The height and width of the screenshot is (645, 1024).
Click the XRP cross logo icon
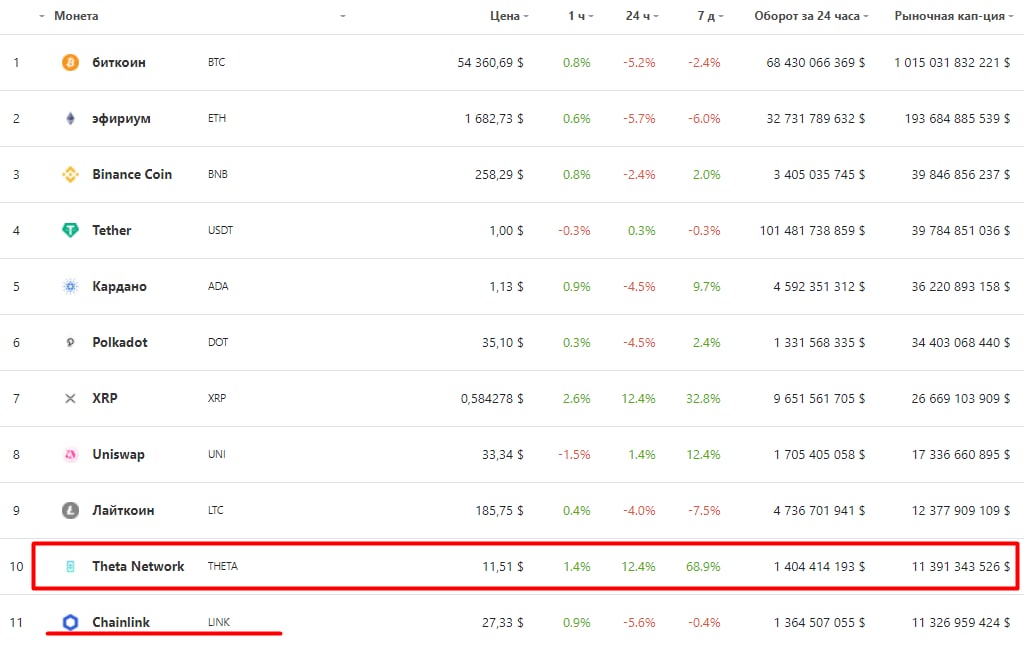pos(71,398)
